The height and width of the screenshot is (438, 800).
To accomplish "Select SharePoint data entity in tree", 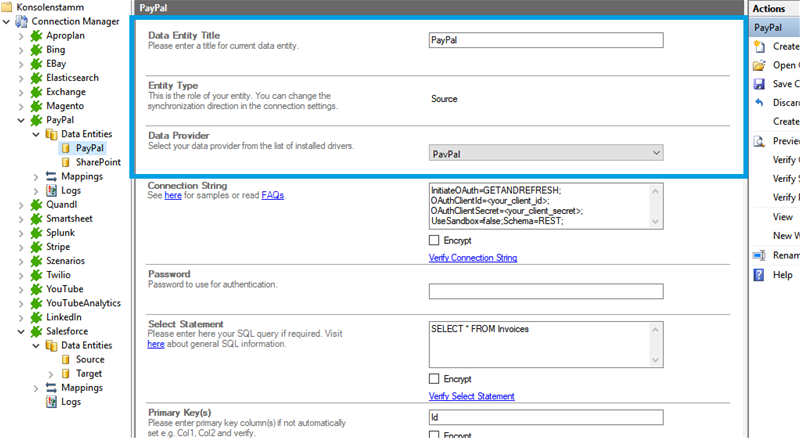I will 97,162.
